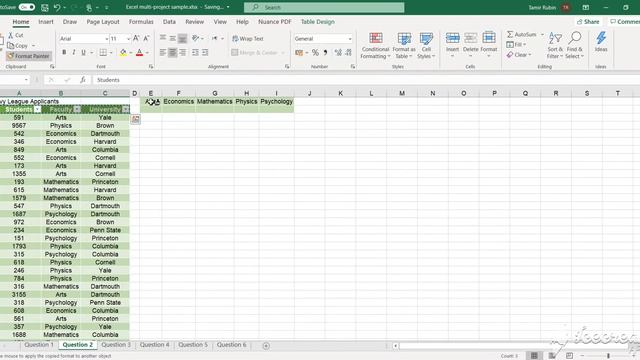Open the General number format dropdown
This screenshot has width=640, height=360.
(x=350, y=39)
